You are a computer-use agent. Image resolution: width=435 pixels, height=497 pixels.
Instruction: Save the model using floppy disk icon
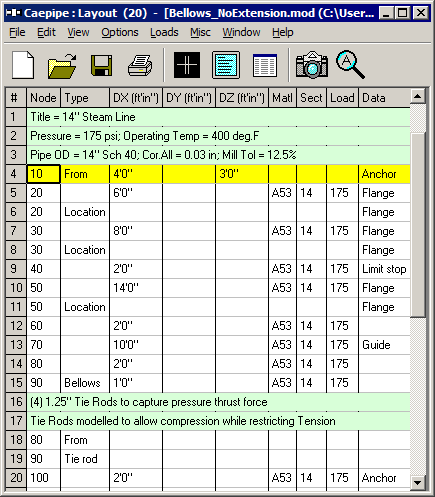[x=101, y=65]
